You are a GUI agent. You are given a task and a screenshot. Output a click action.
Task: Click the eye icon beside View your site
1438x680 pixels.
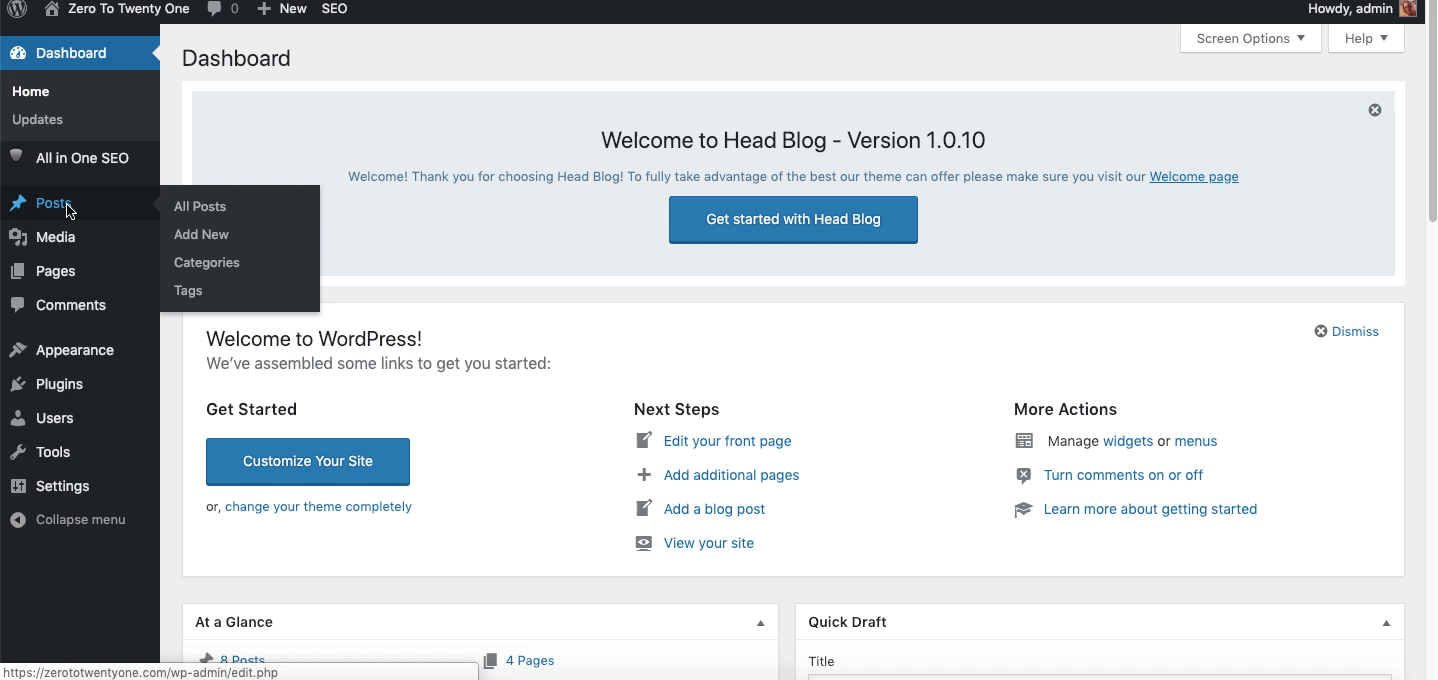point(644,543)
